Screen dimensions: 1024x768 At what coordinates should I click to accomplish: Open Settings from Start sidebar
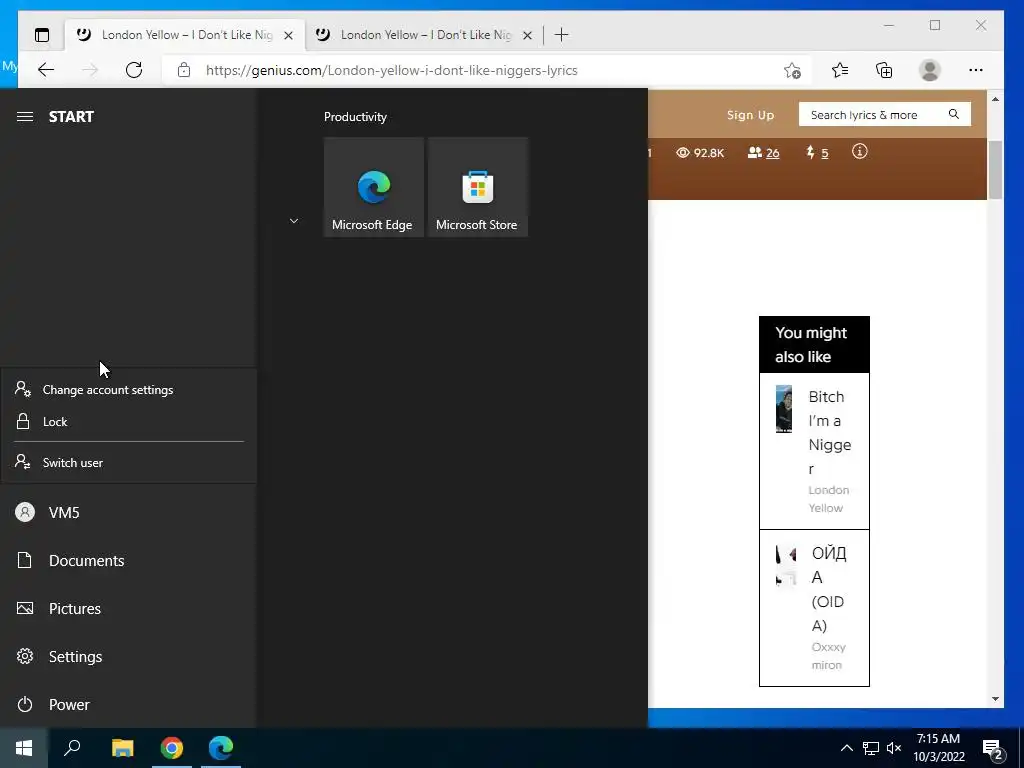[129, 656]
